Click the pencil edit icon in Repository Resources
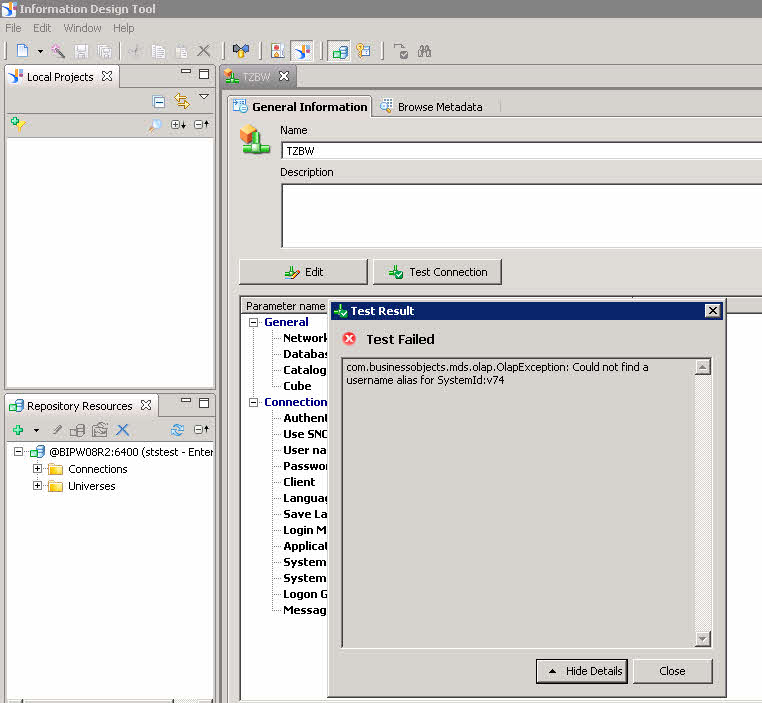 [x=57, y=429]
